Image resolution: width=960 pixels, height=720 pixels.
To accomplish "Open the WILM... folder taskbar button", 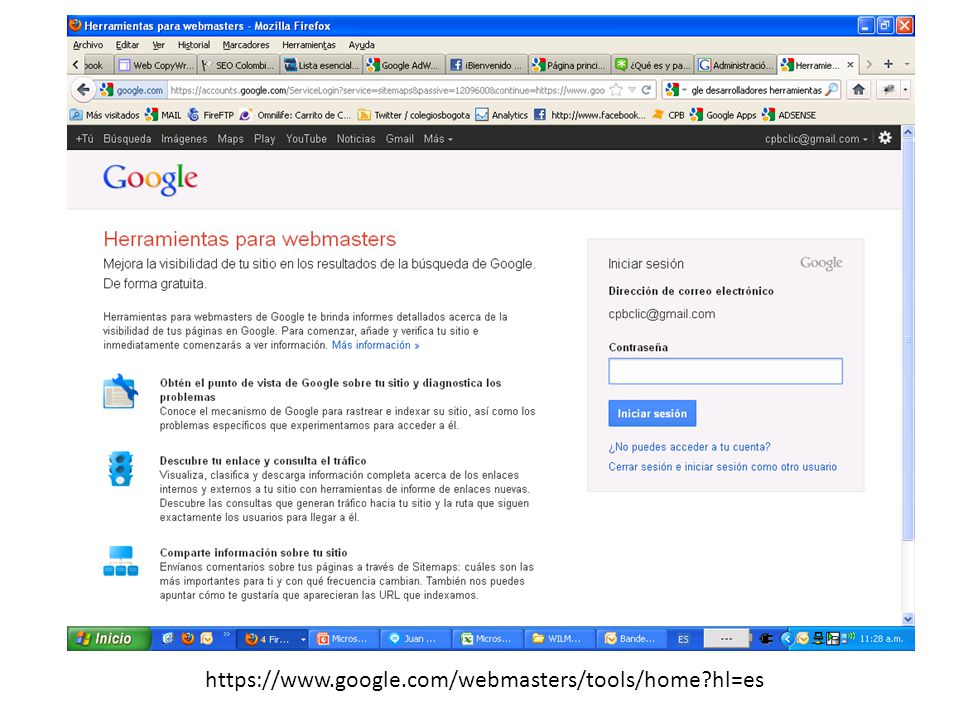I will (558, 639).
